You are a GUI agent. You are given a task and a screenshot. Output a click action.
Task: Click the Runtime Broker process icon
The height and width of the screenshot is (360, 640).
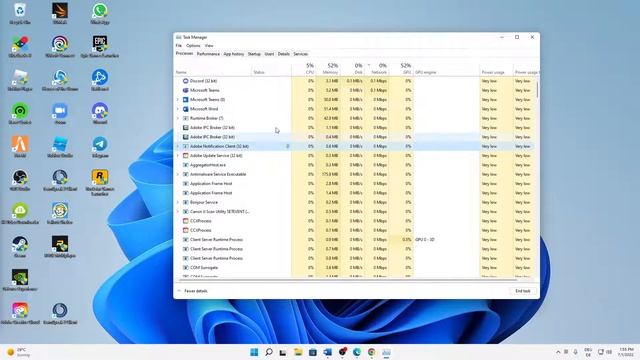point(185,118)
